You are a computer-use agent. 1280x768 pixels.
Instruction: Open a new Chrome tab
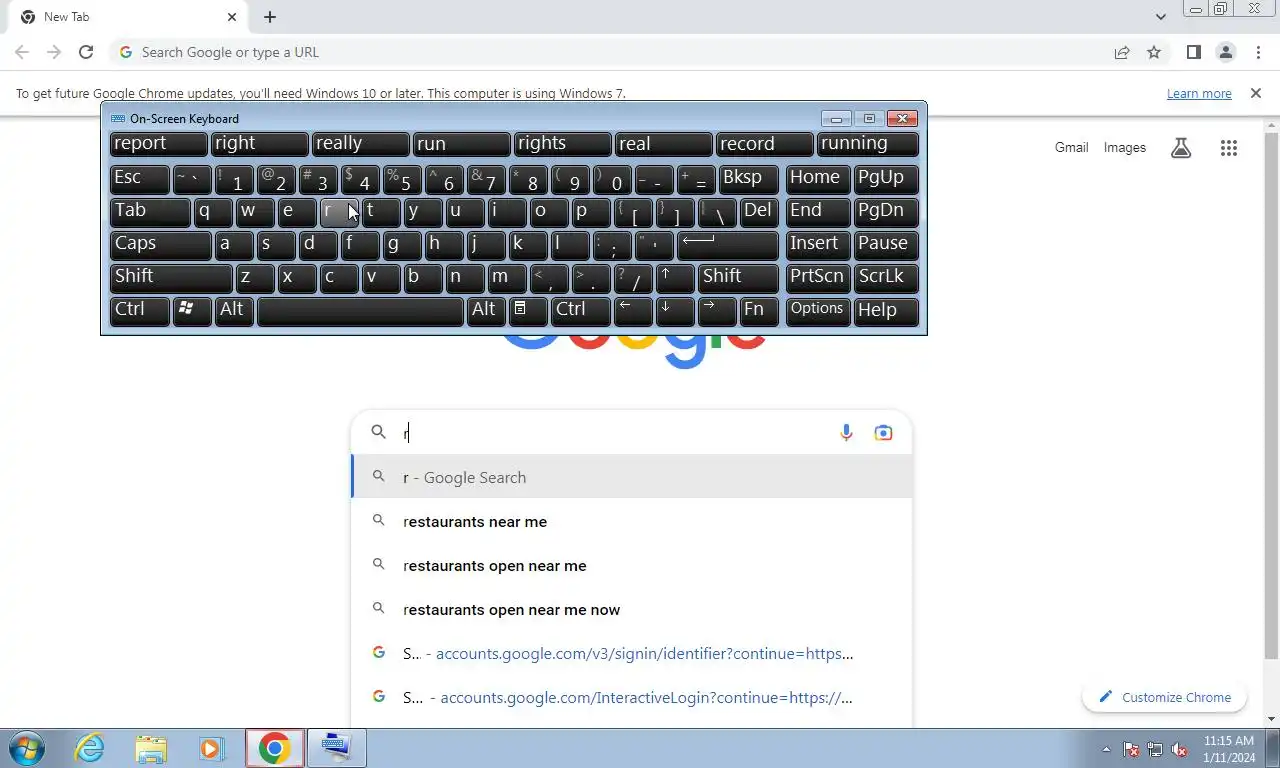click(270, 17)
